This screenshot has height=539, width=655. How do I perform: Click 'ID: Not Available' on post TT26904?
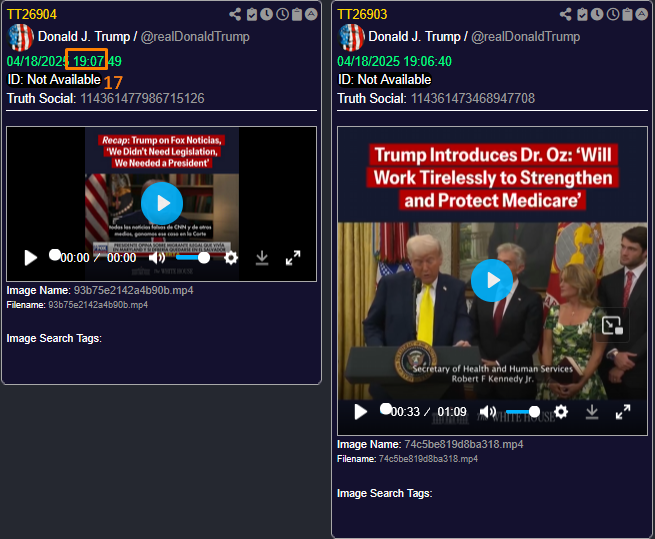(x=54, y=79)
